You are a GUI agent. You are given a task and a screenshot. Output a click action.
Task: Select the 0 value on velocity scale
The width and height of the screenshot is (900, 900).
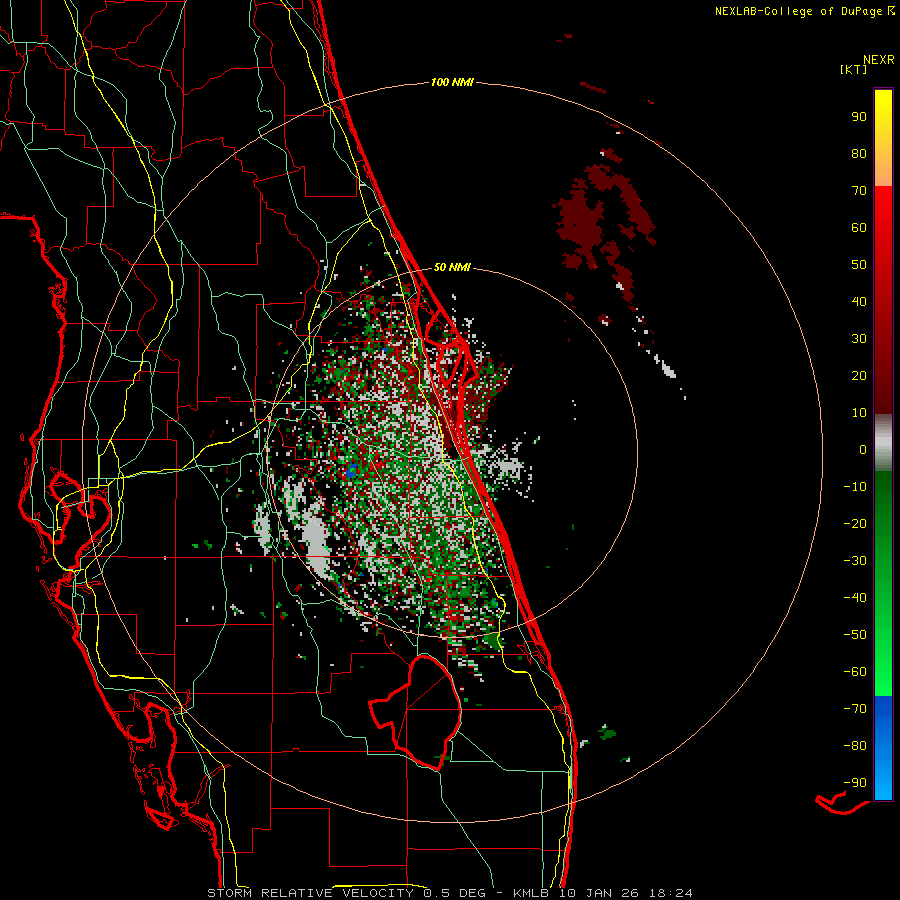[x=863, y=450]
